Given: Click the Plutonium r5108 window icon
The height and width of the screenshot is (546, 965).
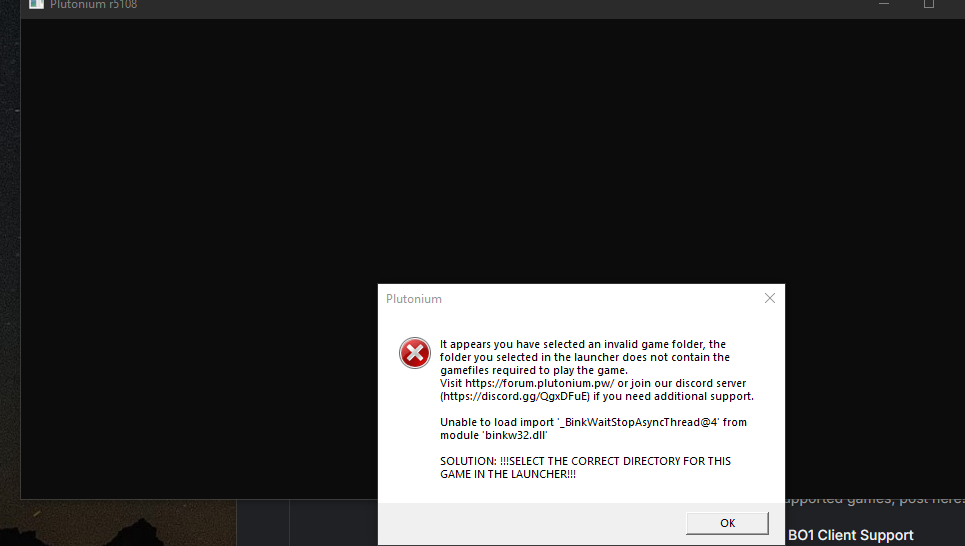Looking at the screenshot, I should (x=37, y=4).
